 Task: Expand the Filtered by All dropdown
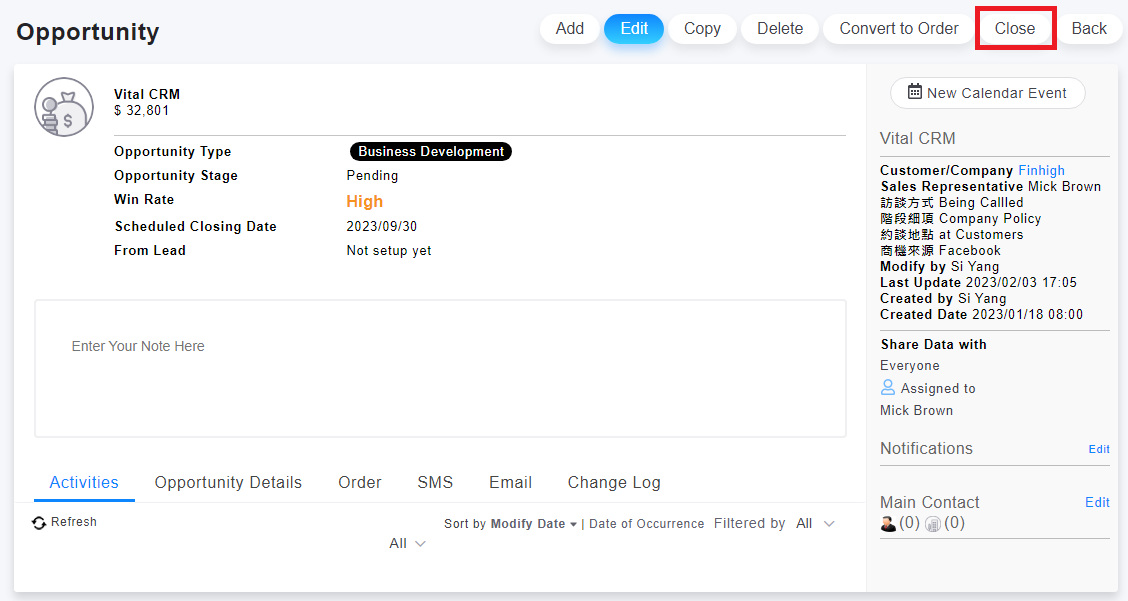(x=815, y=524)
